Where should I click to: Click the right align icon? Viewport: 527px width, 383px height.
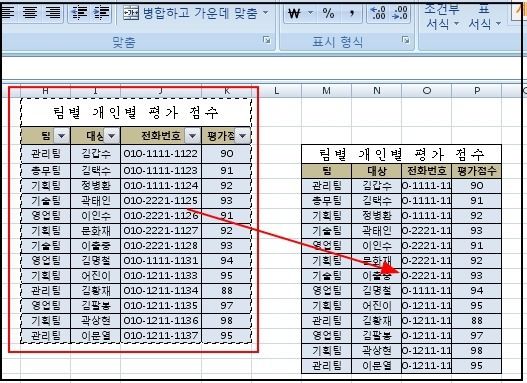pos(52,13)
